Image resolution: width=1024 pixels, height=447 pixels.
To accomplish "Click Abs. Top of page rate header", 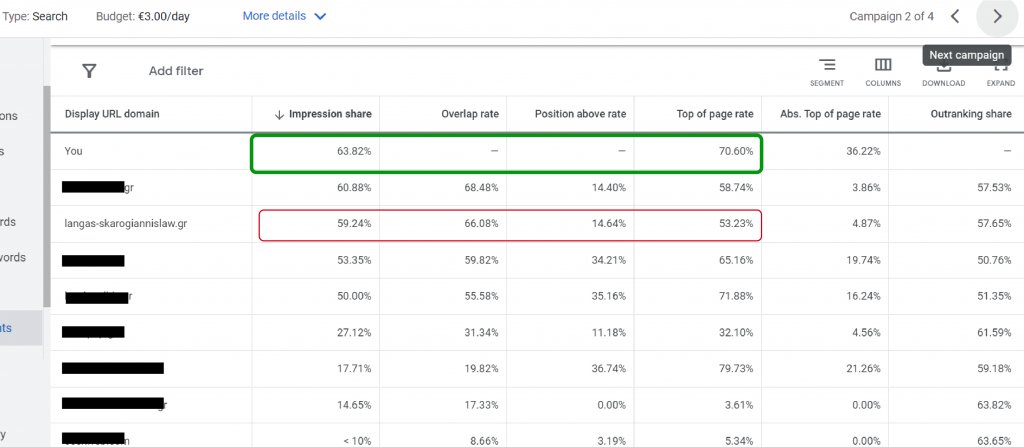I will [x=829, y=114].
